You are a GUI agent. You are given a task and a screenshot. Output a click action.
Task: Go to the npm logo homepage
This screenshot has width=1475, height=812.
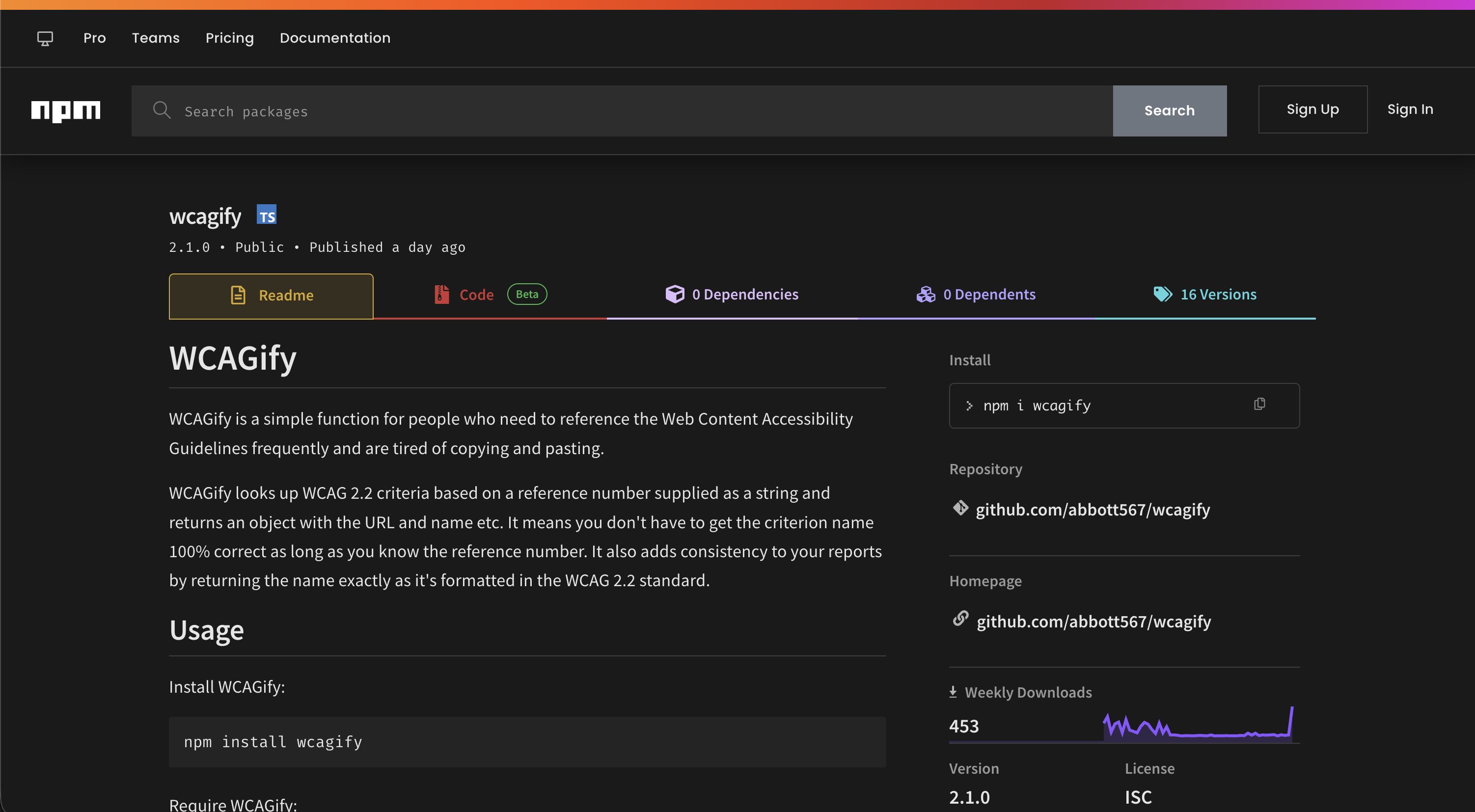point(66,111)
